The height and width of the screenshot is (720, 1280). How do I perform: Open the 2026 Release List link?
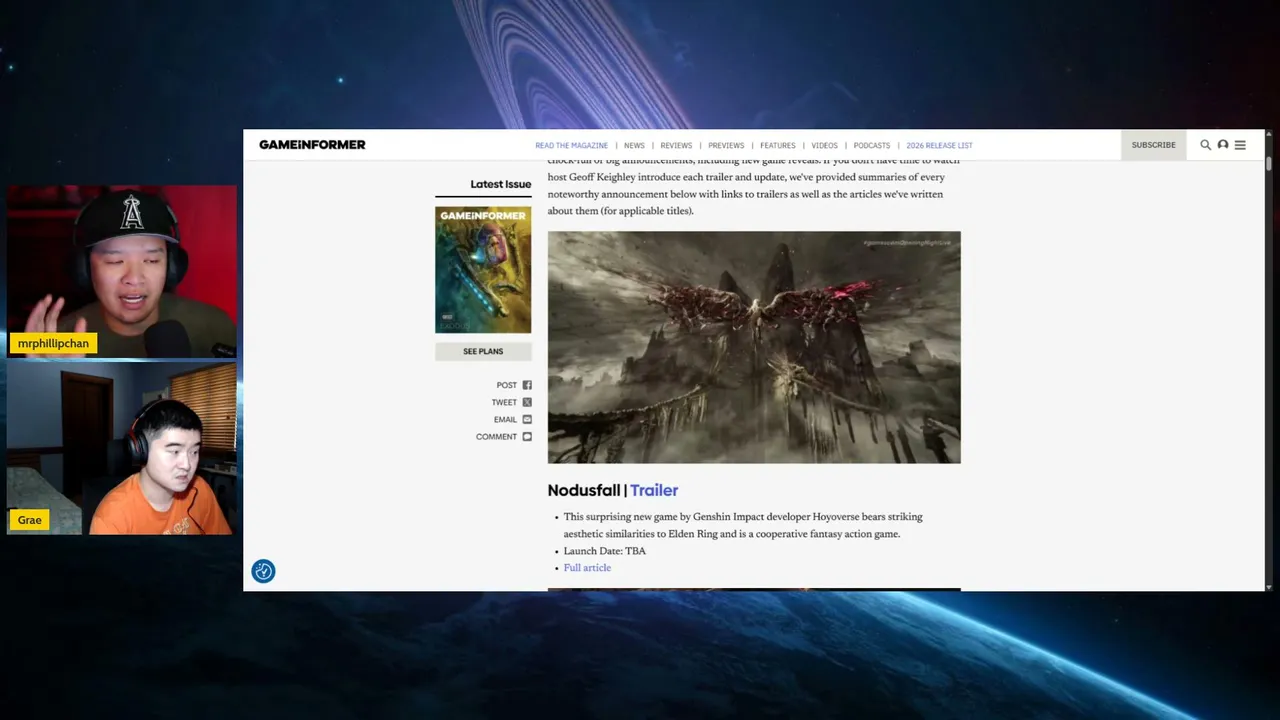[x=939, y=146]
